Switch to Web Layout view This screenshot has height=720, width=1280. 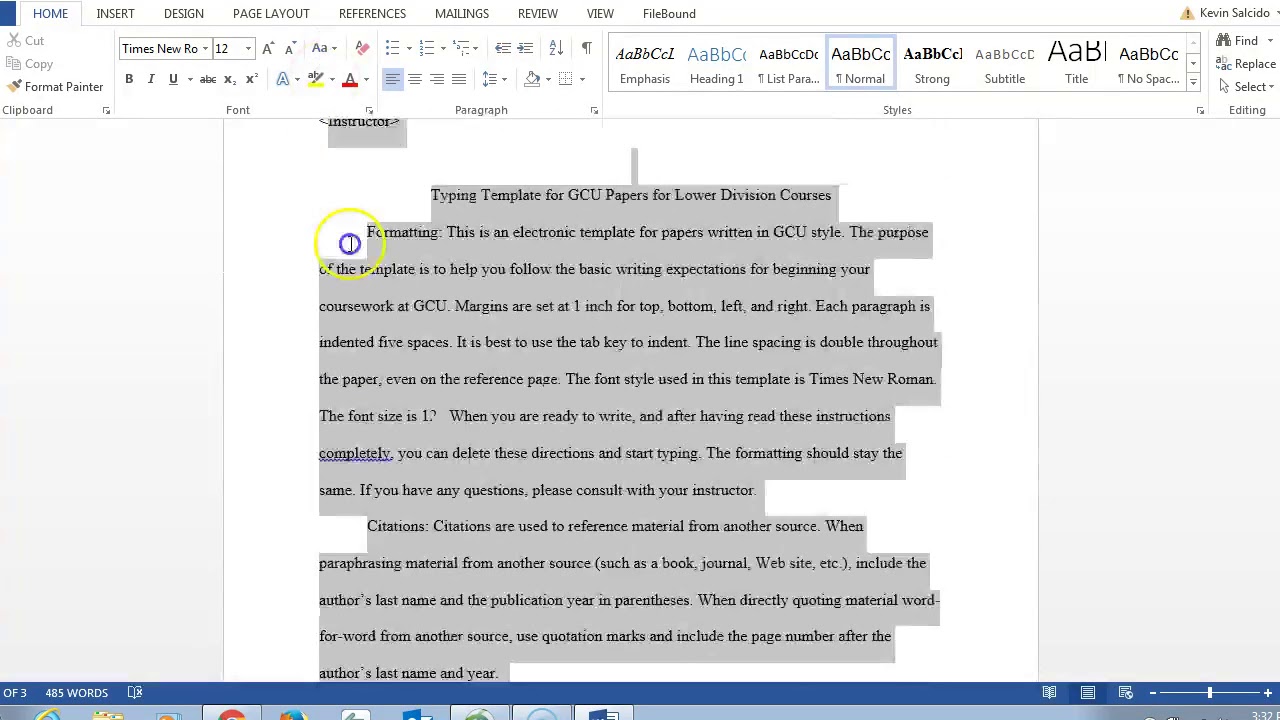point(1125,693)
